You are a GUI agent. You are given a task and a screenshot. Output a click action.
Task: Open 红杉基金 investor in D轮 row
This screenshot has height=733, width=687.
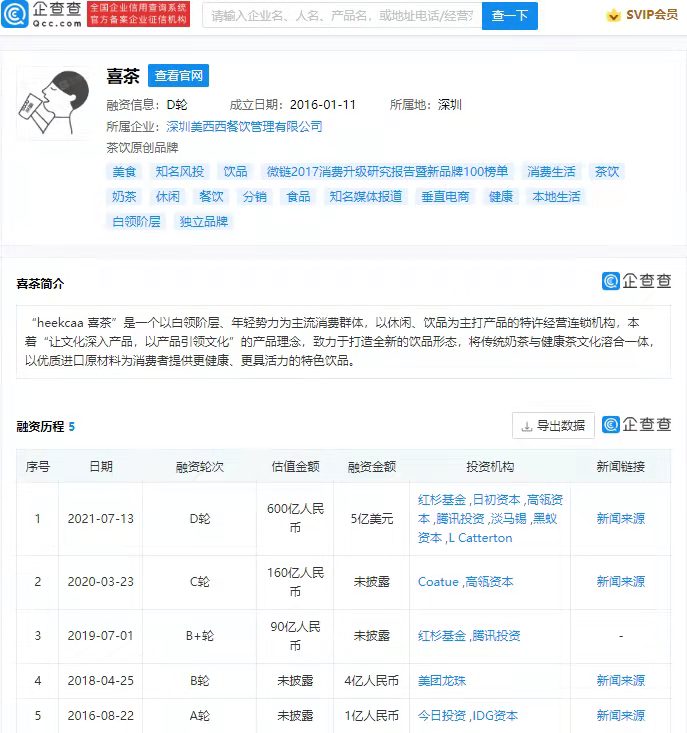[x=442, y=500]
